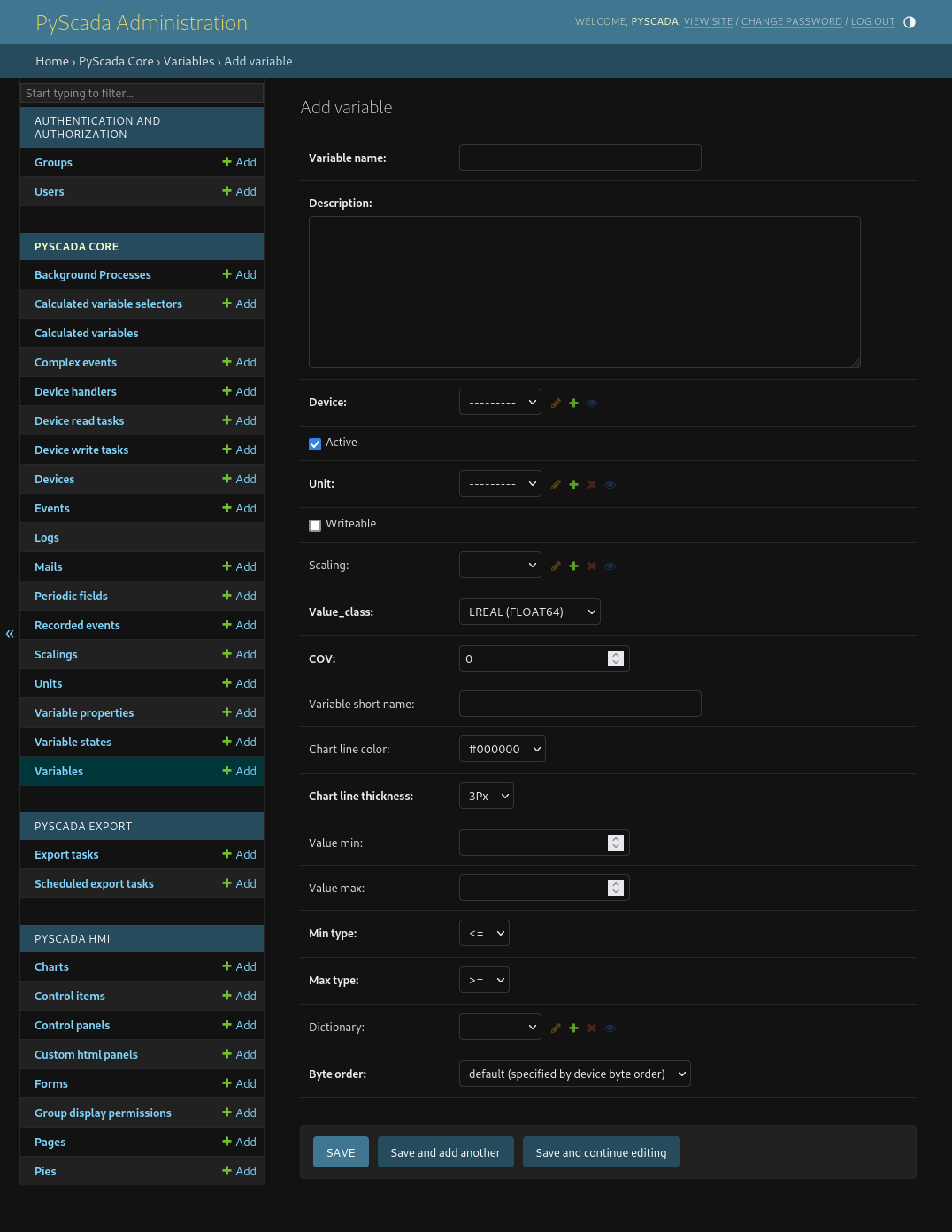Click Home in the breadcrumb
952x1232 pixels.
tap(52, 61)
